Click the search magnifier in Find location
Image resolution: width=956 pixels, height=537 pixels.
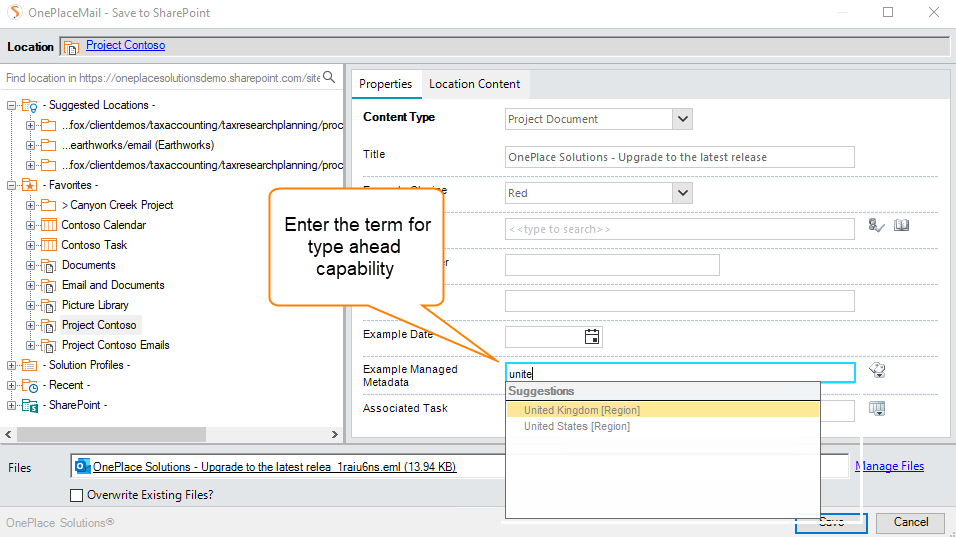pyautogui.click(x=329, y=77)
